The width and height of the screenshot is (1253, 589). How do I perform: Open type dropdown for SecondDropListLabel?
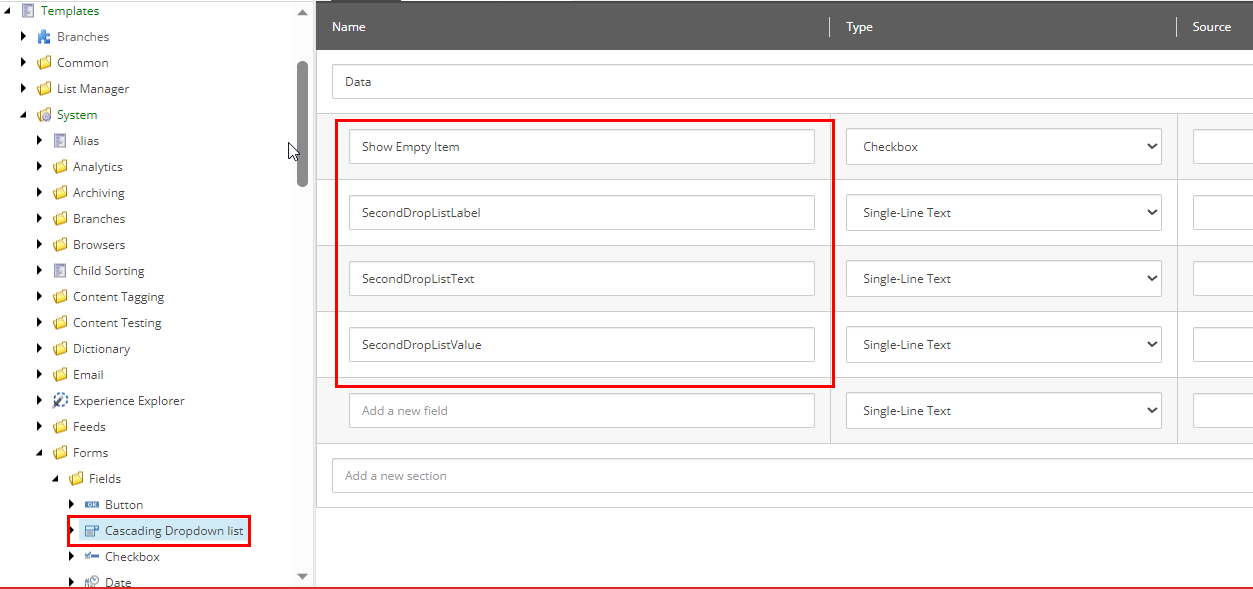[1003, 213]
